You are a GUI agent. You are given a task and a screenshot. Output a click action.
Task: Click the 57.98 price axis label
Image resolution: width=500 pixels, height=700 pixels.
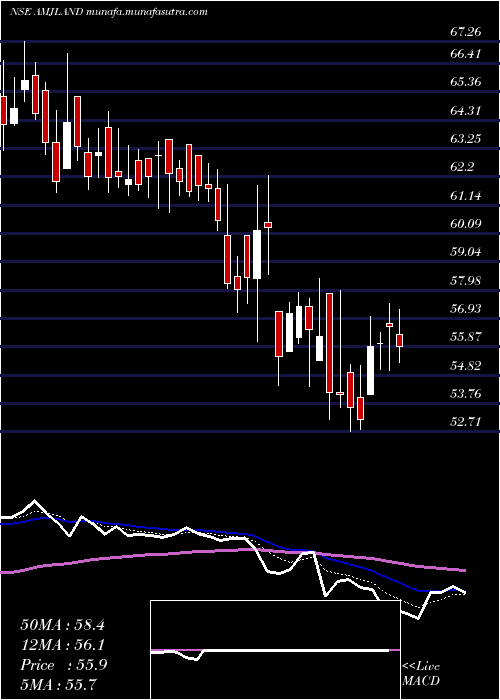(x=466, y=280)
